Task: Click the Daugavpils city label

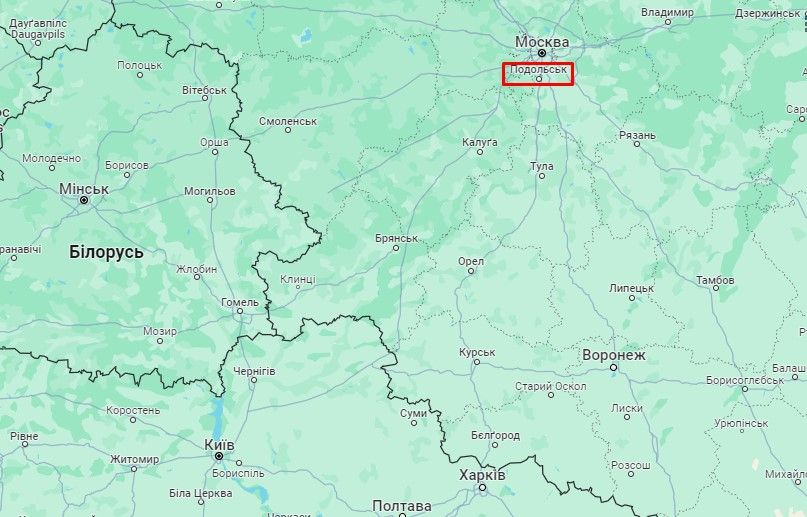Action: click(38, 34)
